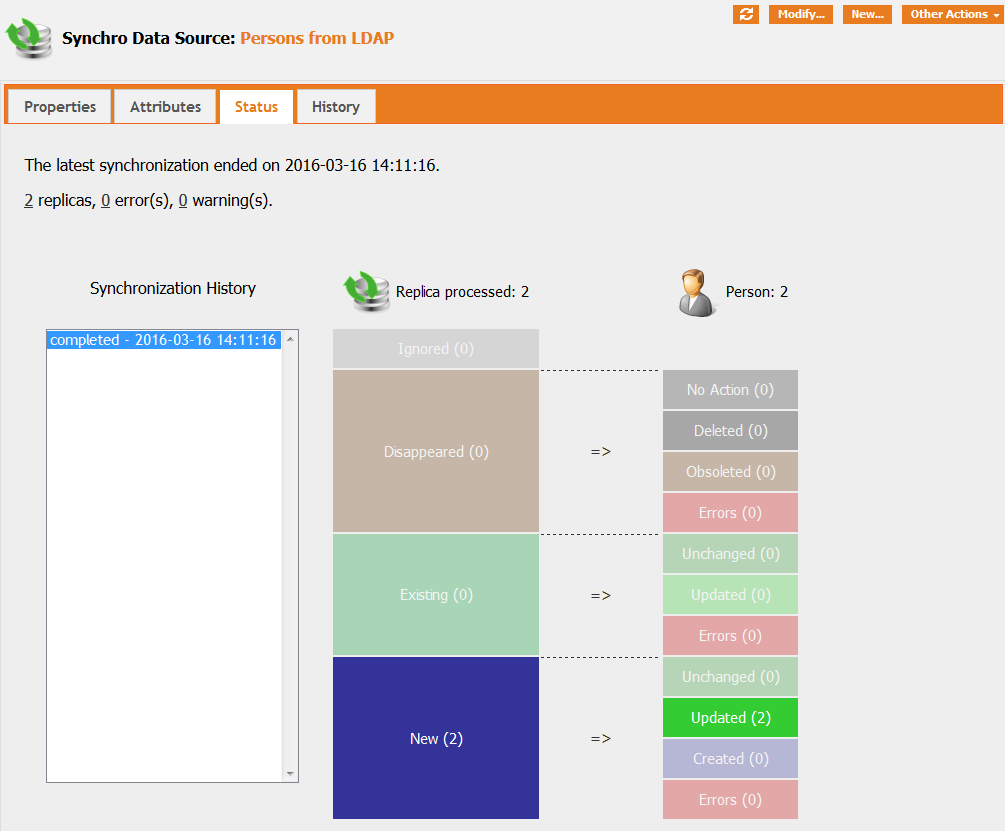Select the completed 2016-03-16 synchronization entry

[x=163, y=340]
